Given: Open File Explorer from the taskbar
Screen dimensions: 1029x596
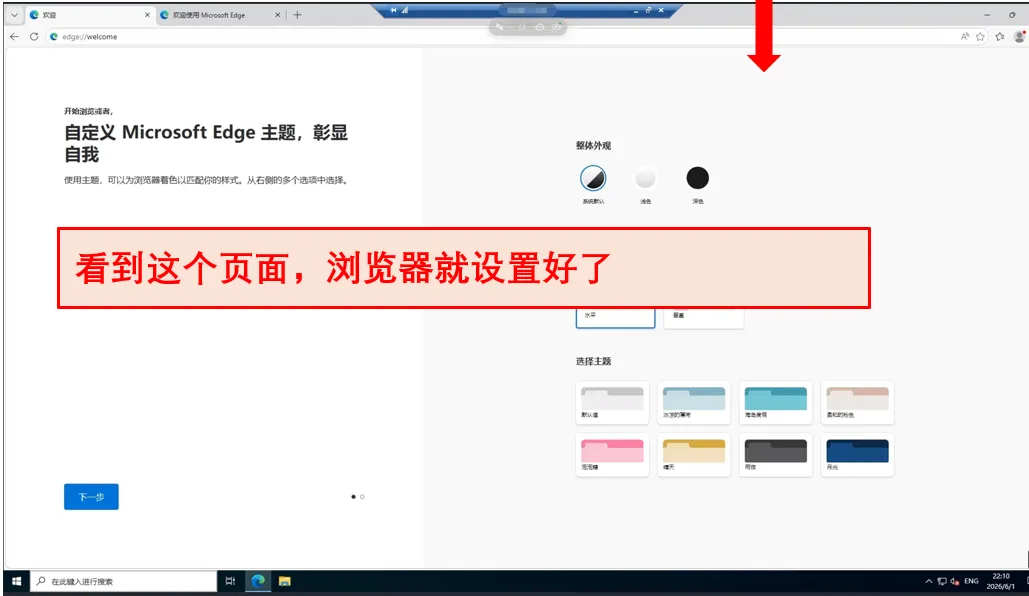Looking at the screenshot, I should tap(285, 581).
